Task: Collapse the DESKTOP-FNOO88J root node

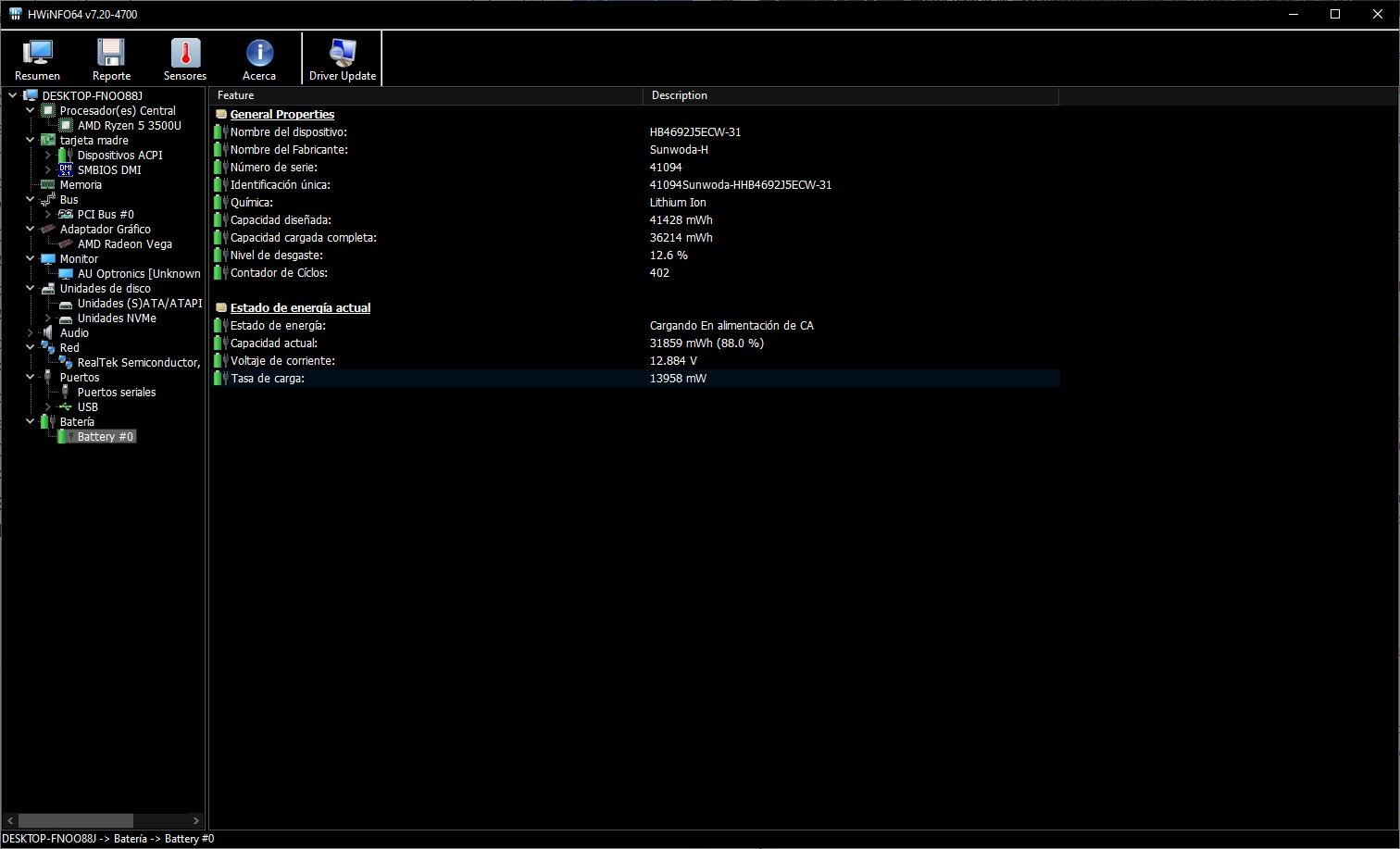Action: [x=12, y=95]
